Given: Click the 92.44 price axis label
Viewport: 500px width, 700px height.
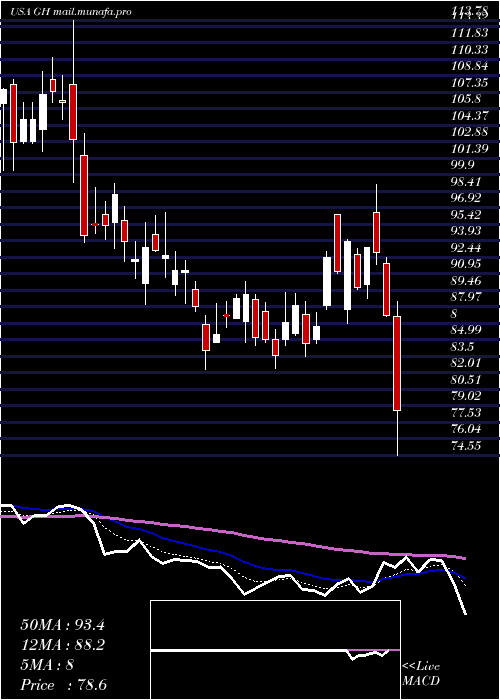Looking at the screenshot, I should [x=466, y=247].
